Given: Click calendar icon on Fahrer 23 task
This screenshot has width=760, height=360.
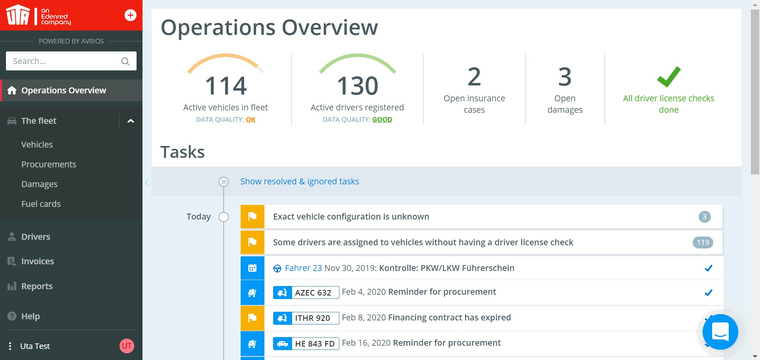Looking at the screenshot, I should pos(252,268).
